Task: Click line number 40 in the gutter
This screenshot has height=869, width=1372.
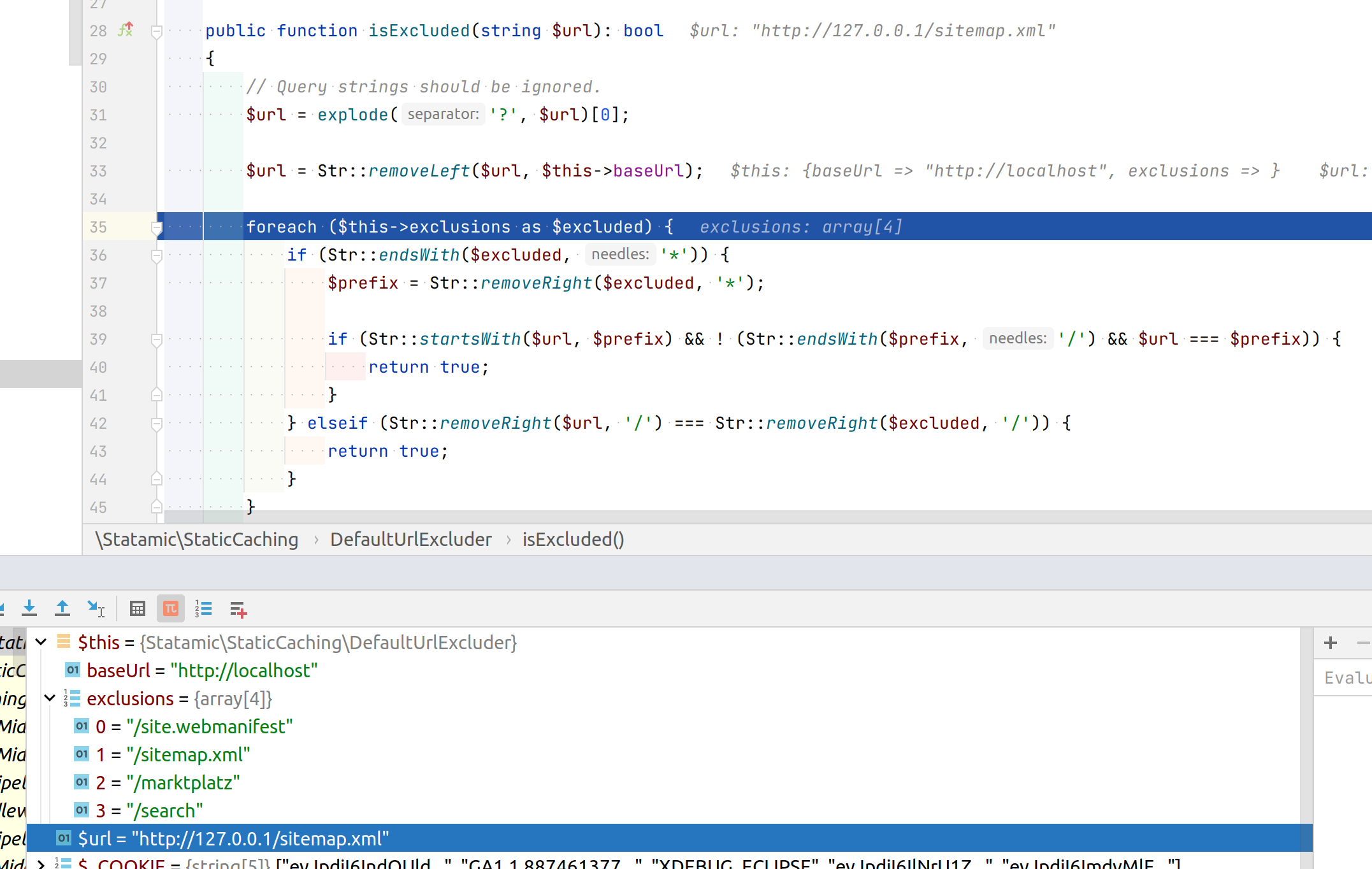Action: pos(98,368)
